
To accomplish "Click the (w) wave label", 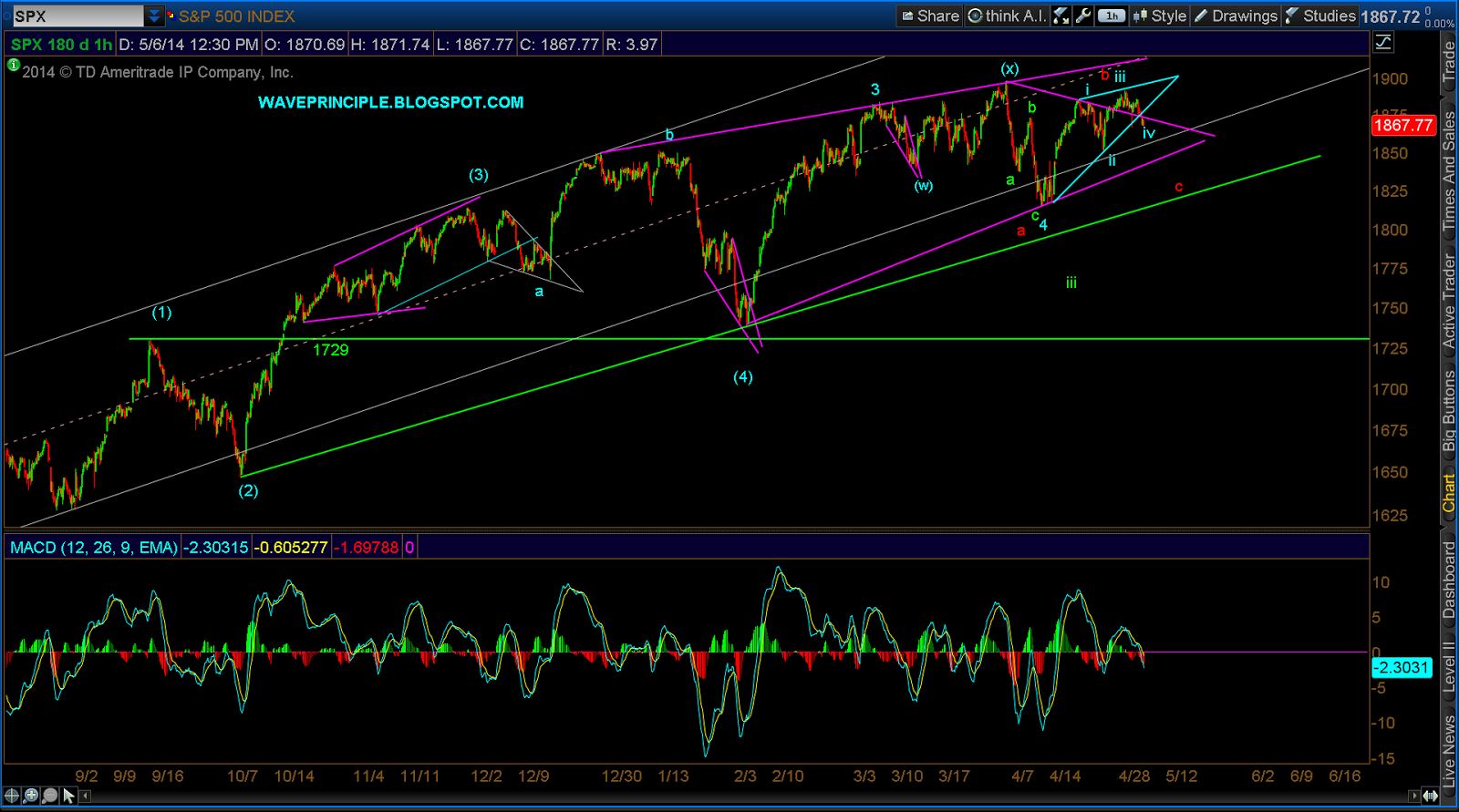I will point(924,186).
